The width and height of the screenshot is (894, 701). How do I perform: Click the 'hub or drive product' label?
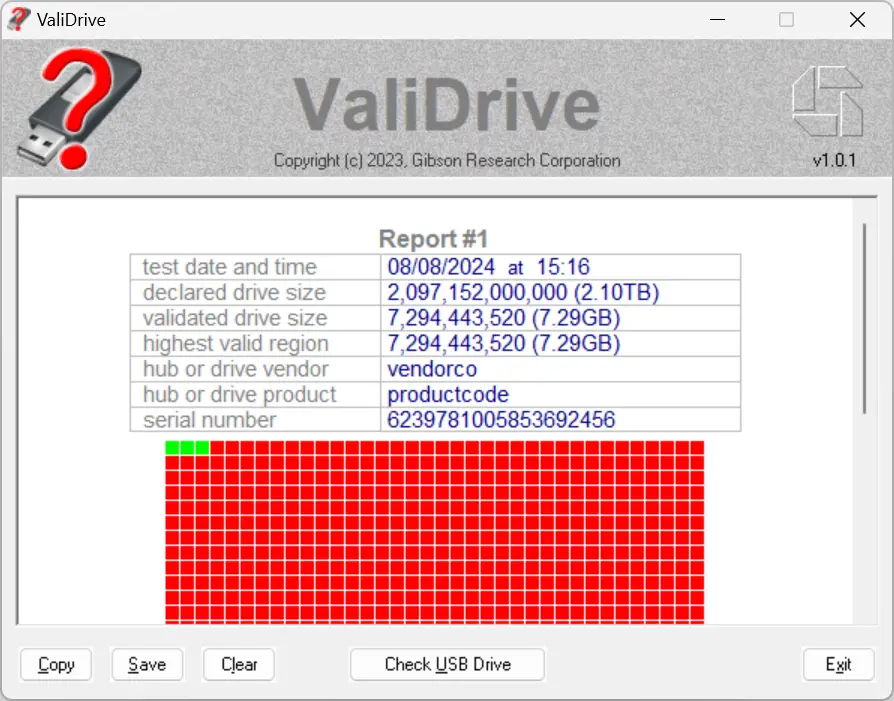tap(239, 395)
